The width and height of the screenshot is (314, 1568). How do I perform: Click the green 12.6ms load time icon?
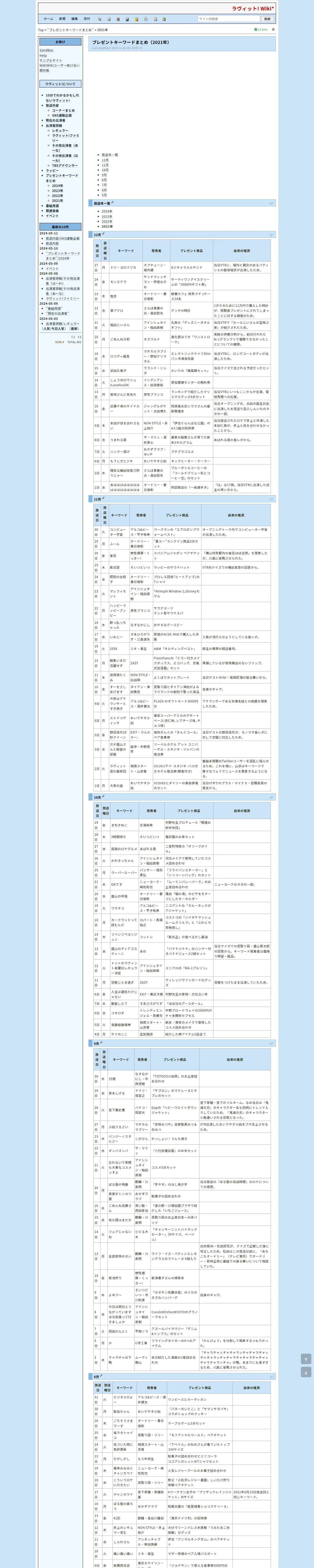(x=261, y=29)
